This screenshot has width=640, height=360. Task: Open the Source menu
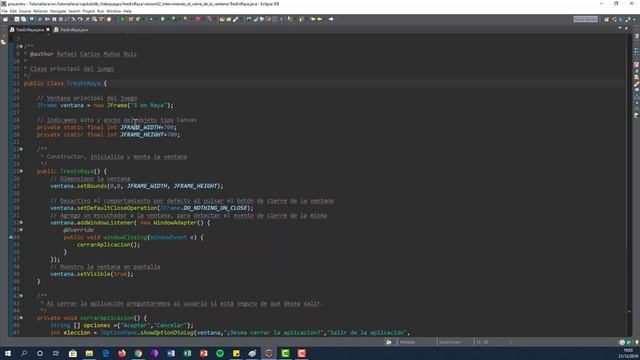[25, 11]
